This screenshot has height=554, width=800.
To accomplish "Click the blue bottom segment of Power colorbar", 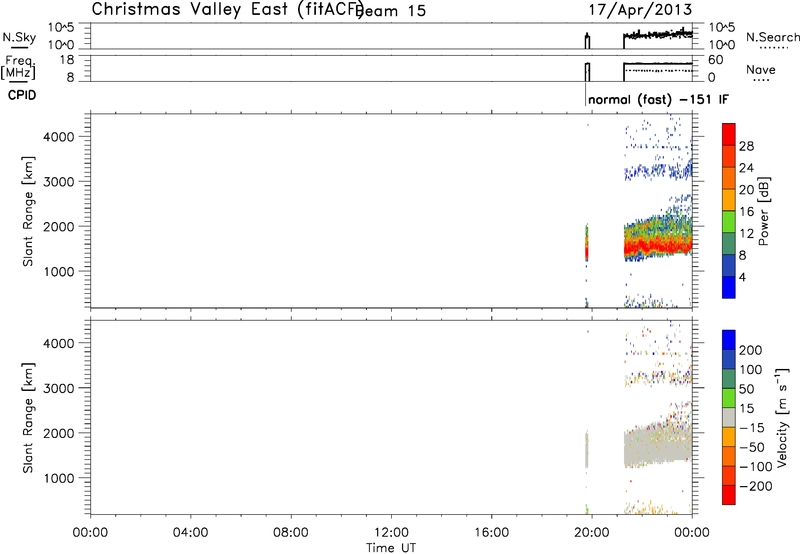I will [x=729, y=287].
